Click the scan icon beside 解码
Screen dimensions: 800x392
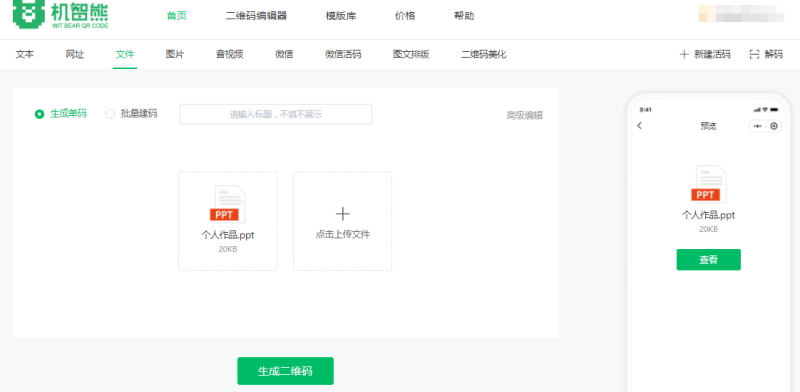tap(754, 55)
